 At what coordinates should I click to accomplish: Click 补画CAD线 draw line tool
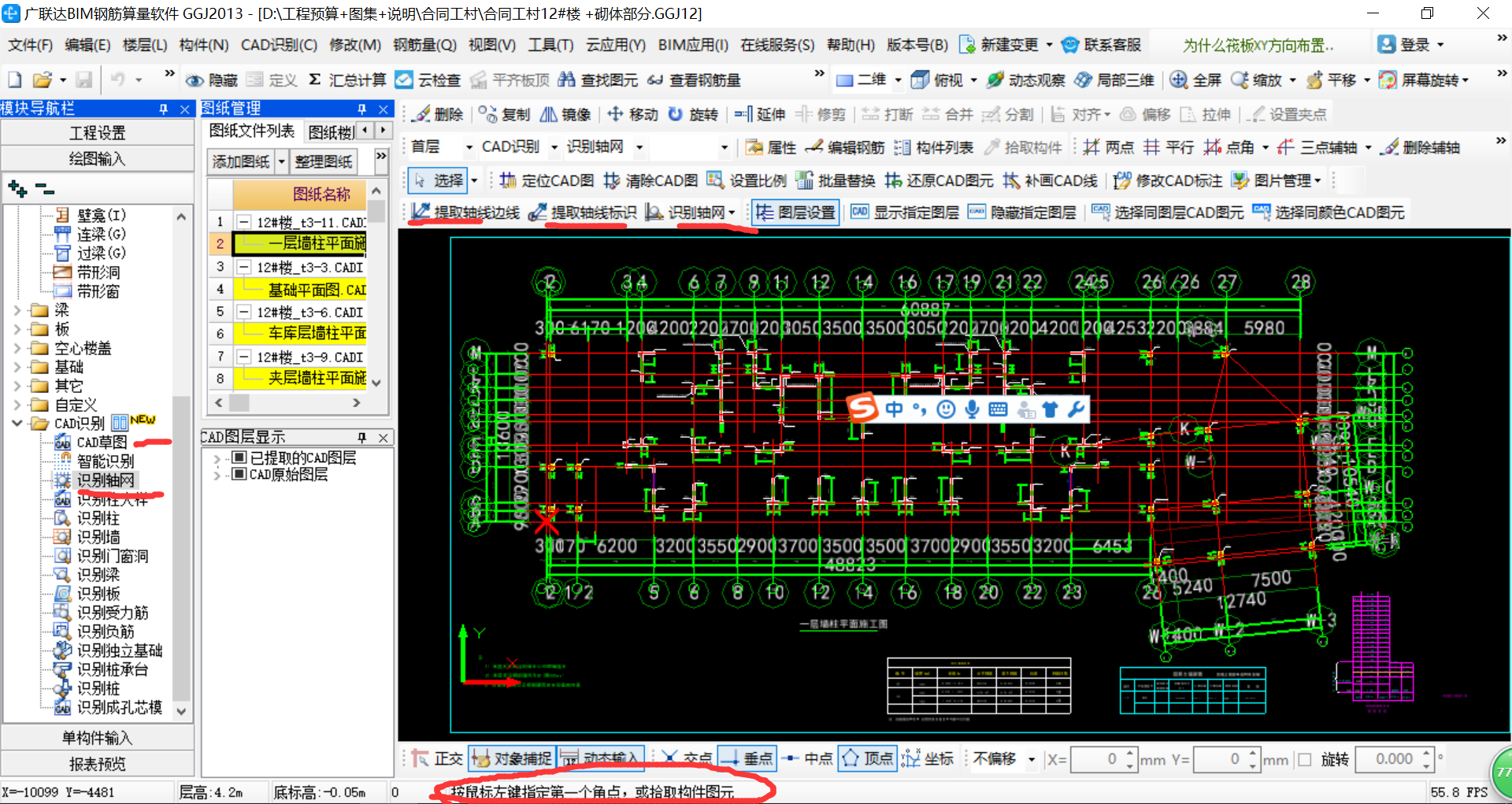pos(1050,180)
